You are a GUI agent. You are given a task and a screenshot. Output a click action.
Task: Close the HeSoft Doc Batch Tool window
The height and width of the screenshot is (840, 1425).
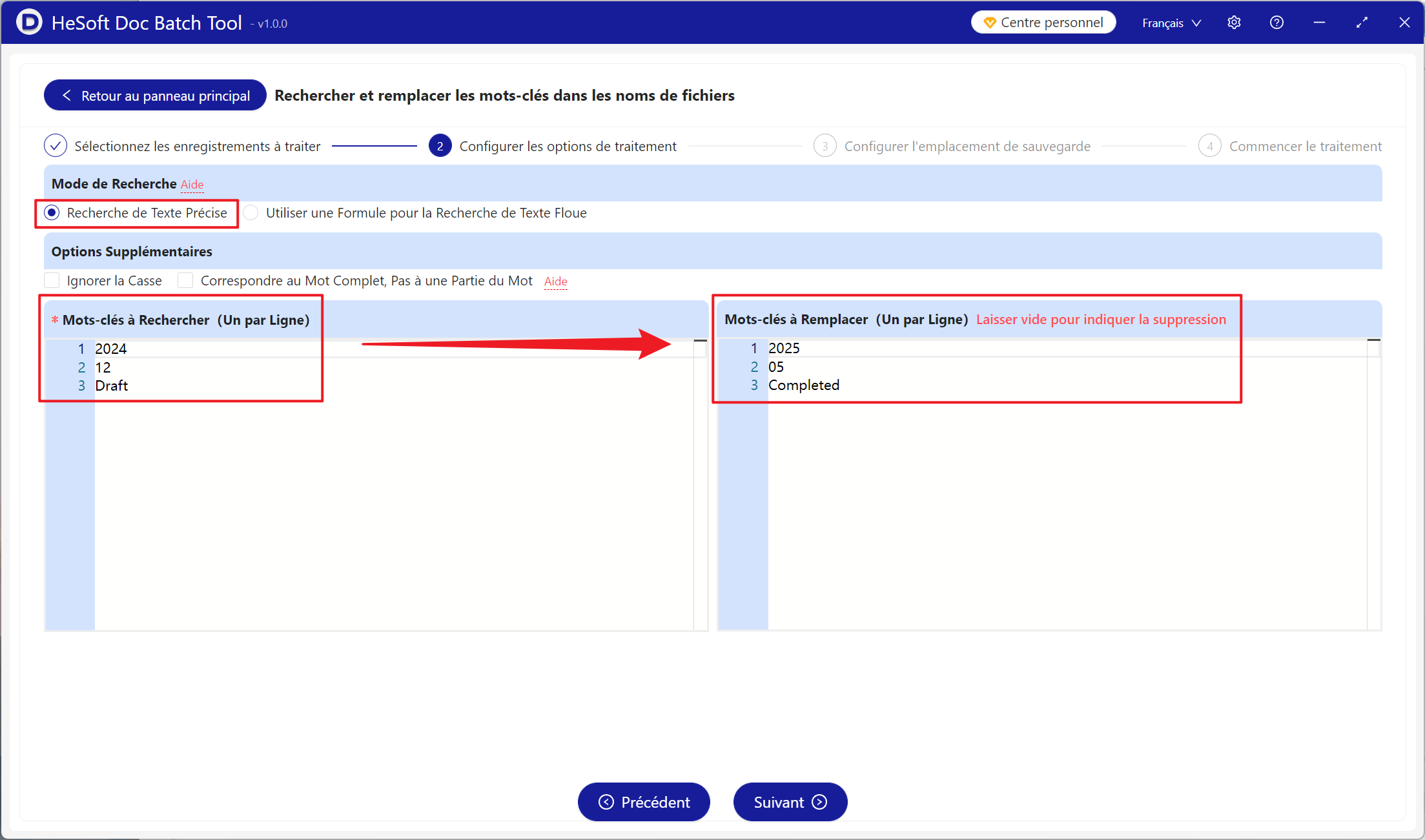1404,23
